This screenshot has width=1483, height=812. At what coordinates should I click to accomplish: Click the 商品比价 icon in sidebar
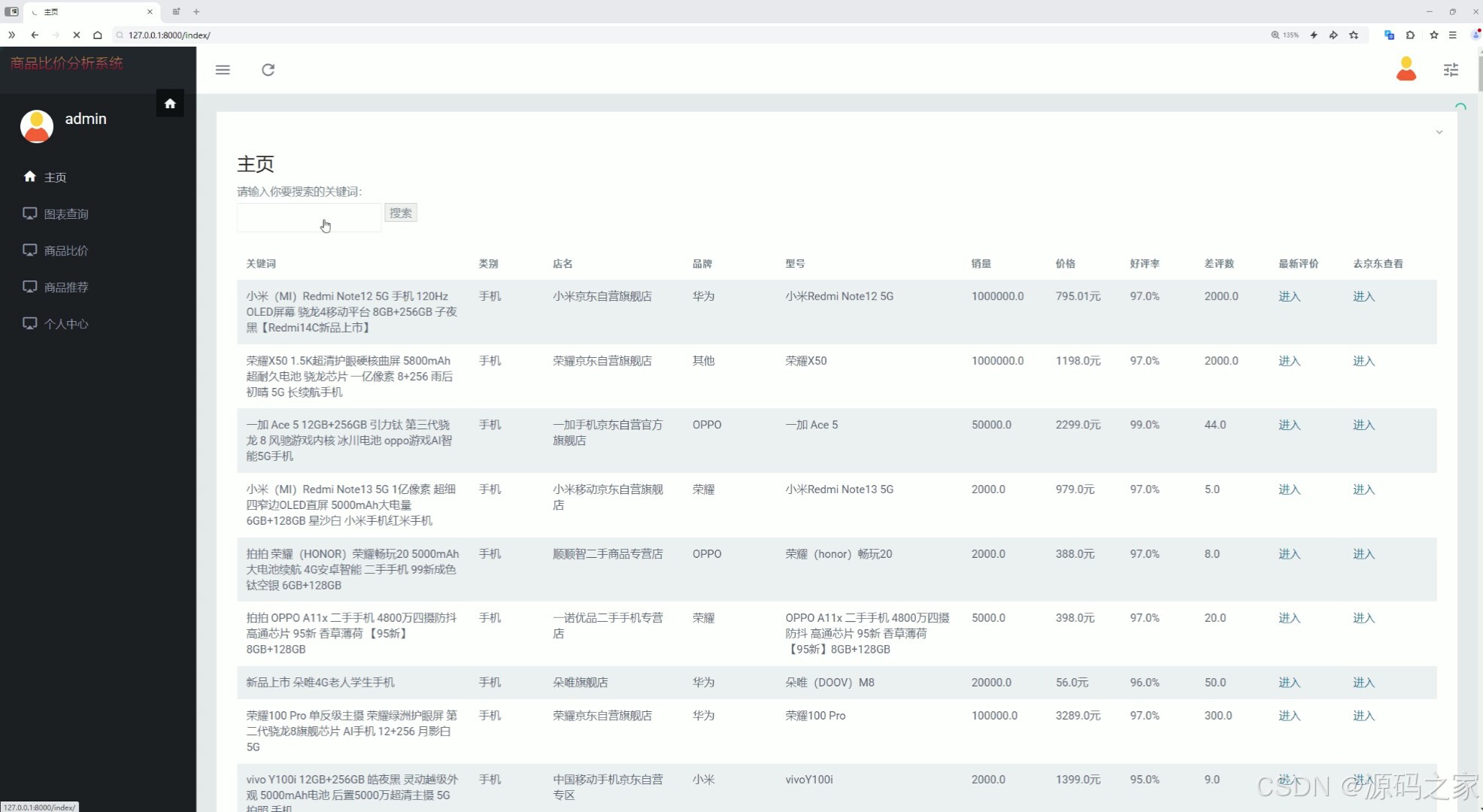pyautogui.click(x=30, y=250)
